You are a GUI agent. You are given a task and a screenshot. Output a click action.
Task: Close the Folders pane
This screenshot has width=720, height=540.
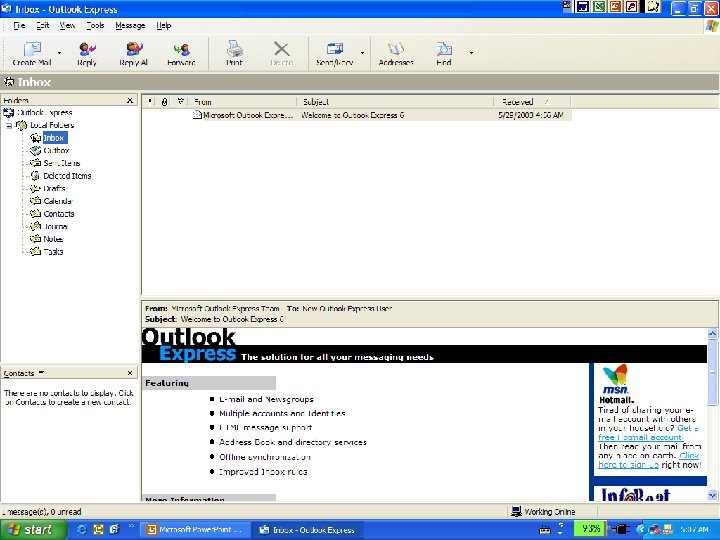pyautogui.click(x=130, y=100)
